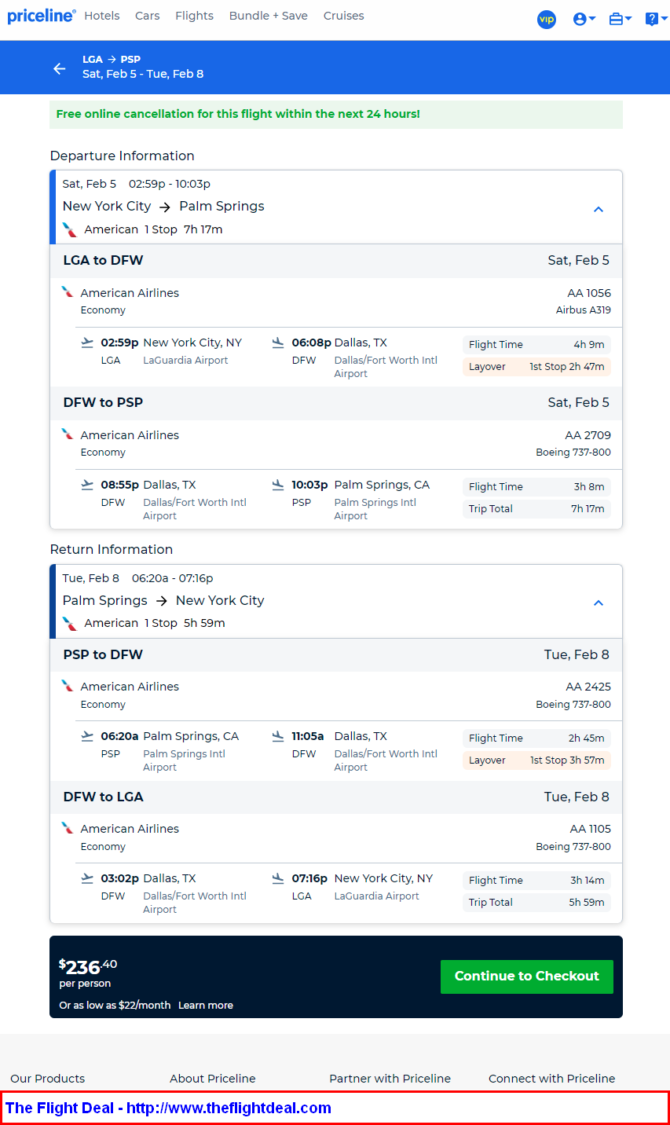The image size is (670, 1125).
Task: Collapse the departure flight details chevron
Action: (598, 209)
